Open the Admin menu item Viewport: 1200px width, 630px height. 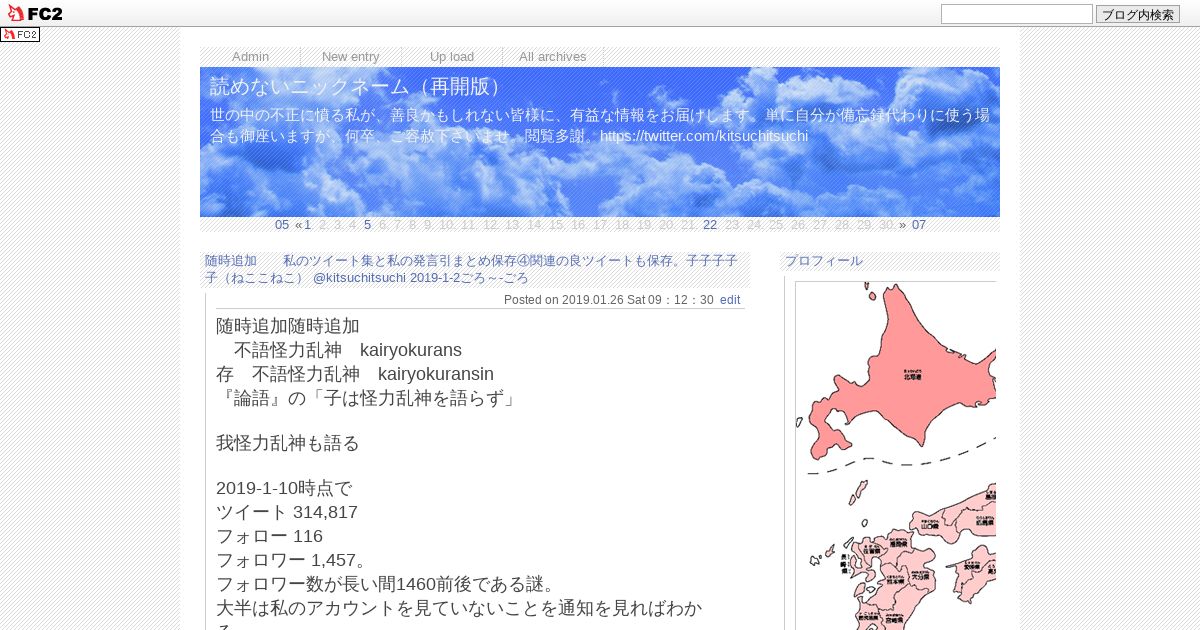point(250,57)
